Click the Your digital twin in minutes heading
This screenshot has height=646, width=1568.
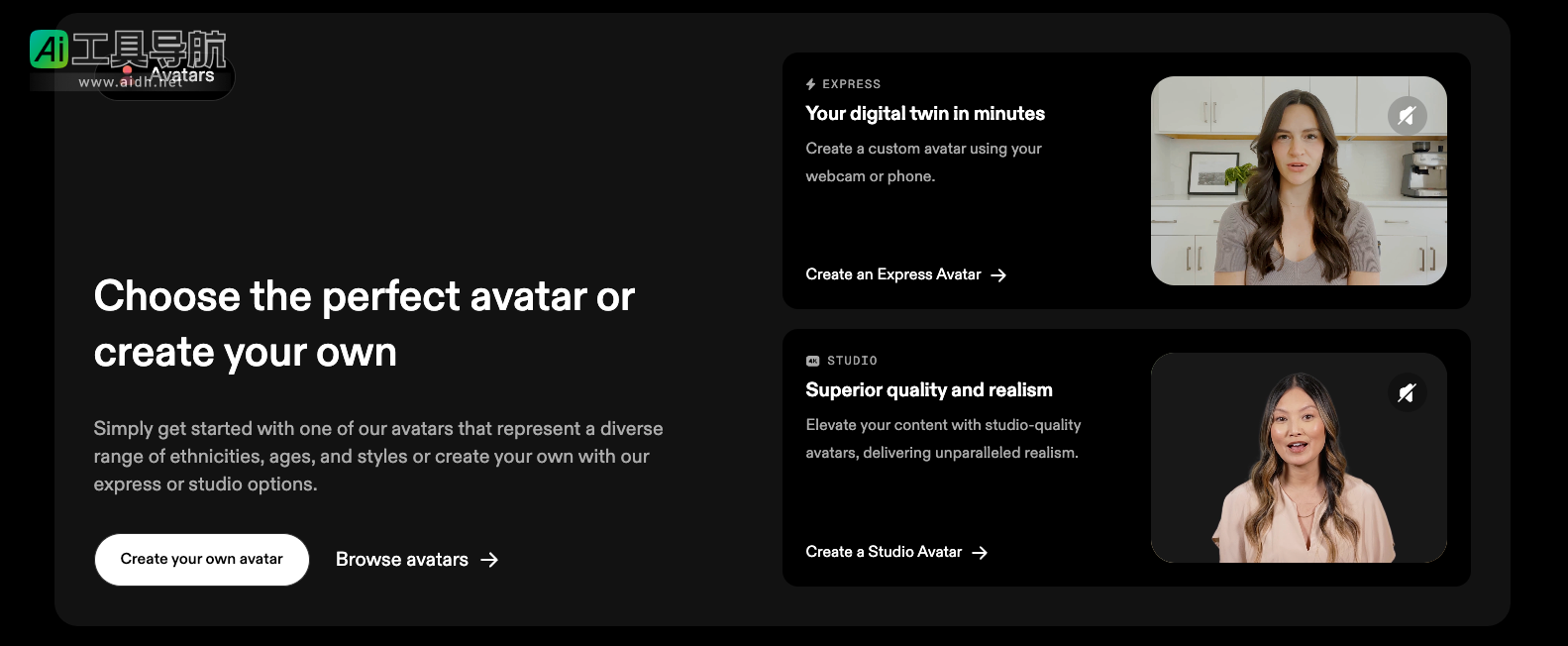924,114
